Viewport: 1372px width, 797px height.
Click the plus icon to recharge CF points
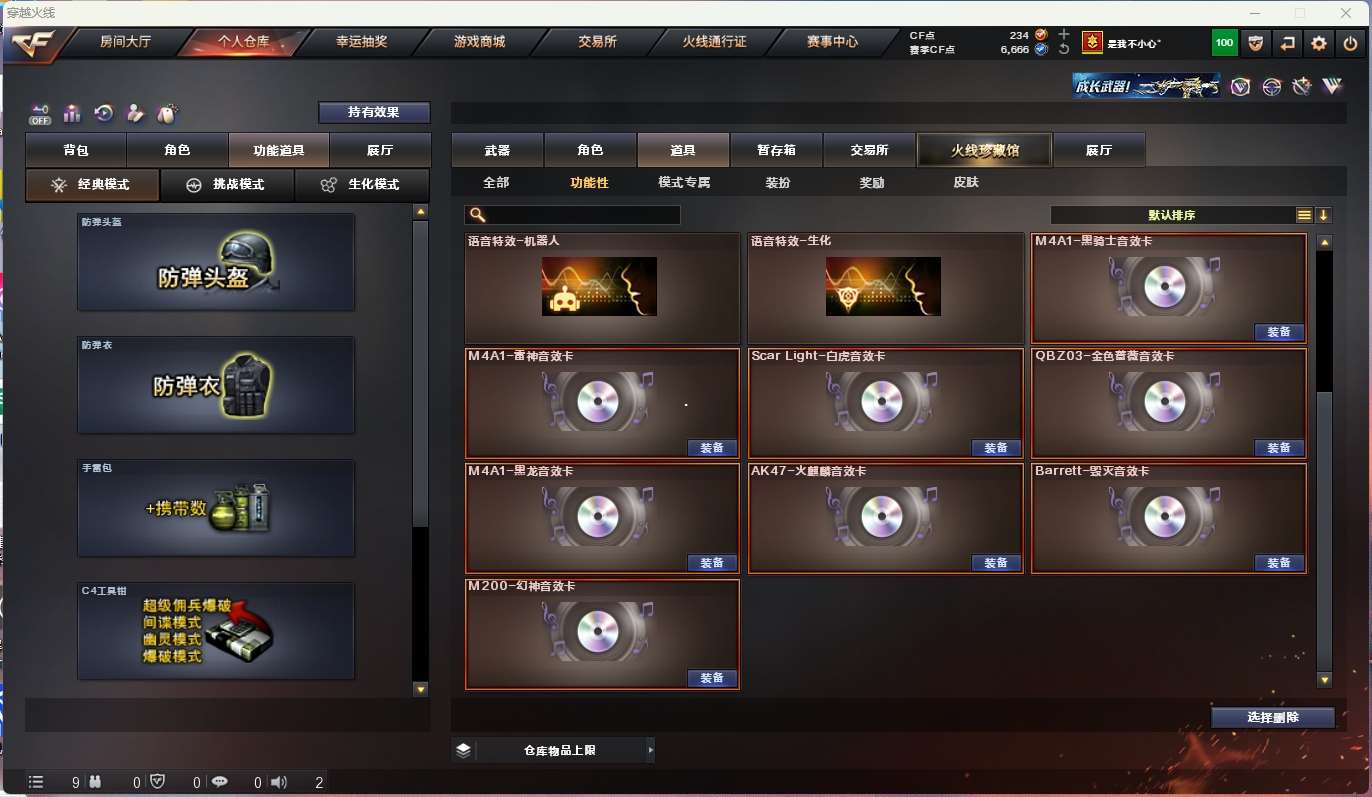coord(1064,35)
